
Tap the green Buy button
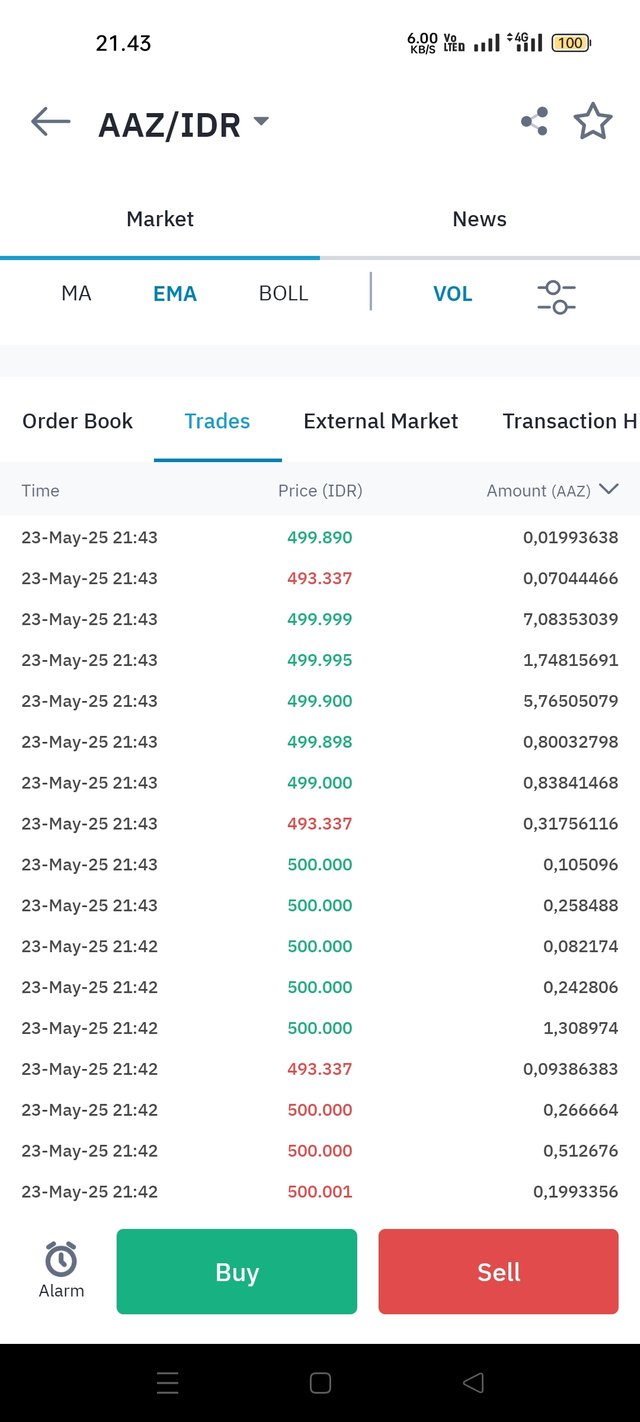coord(237,1272)
